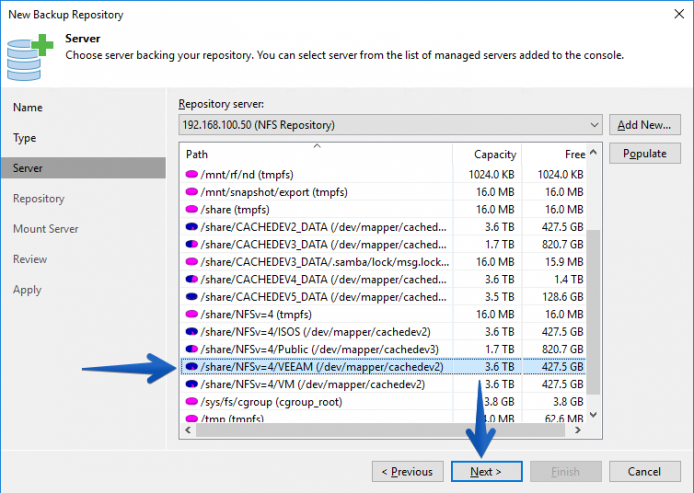Click the NFSv=4/ISOS volume icon
This screenshot has width=694, height=493.
tap(191, 332)
